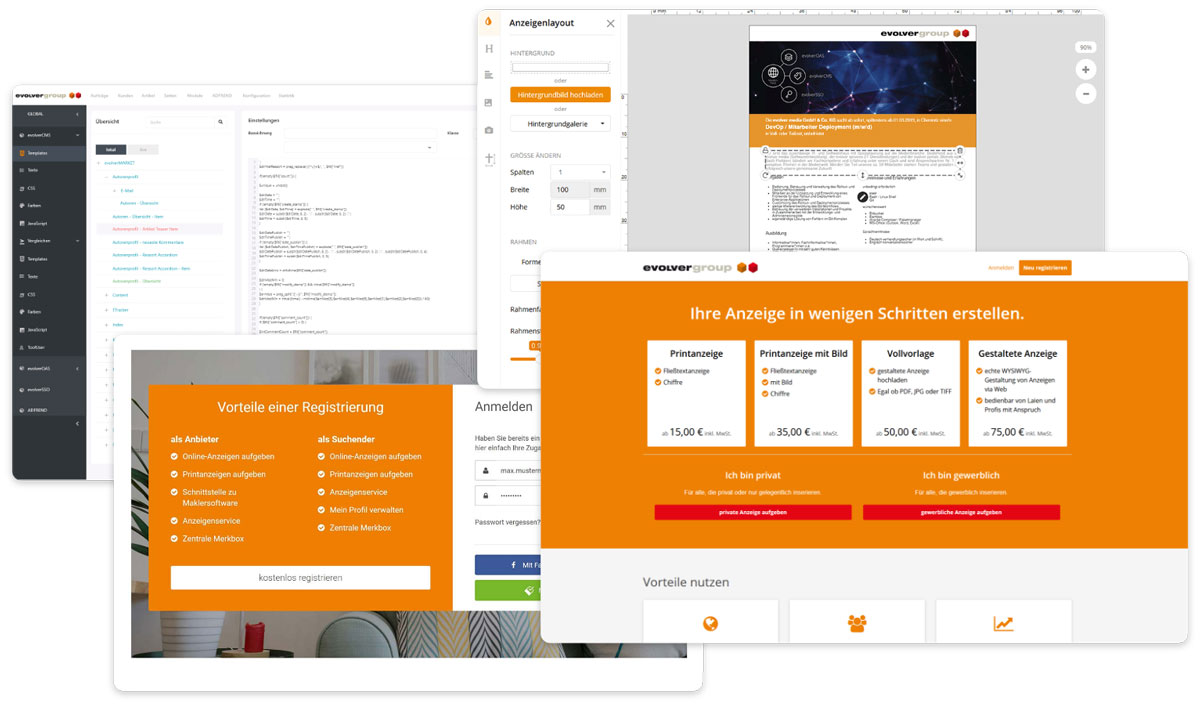The height and width of the screenshot is (705, 1200).
Task: Select the orange droplet background tool
Action: pyautogui.click(x=489, y=22)
